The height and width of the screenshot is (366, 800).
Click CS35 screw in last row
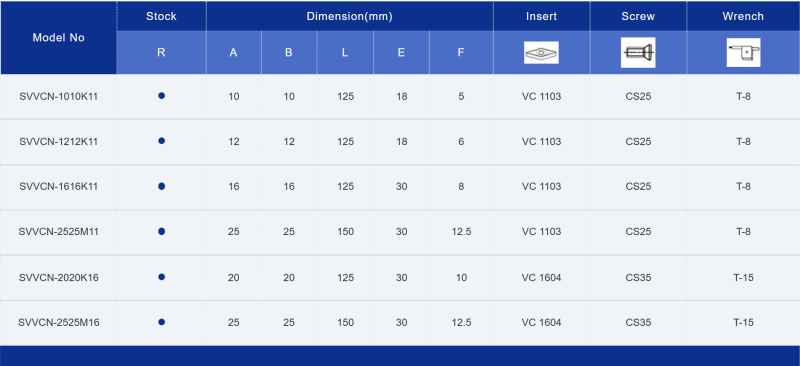(638, 323)
